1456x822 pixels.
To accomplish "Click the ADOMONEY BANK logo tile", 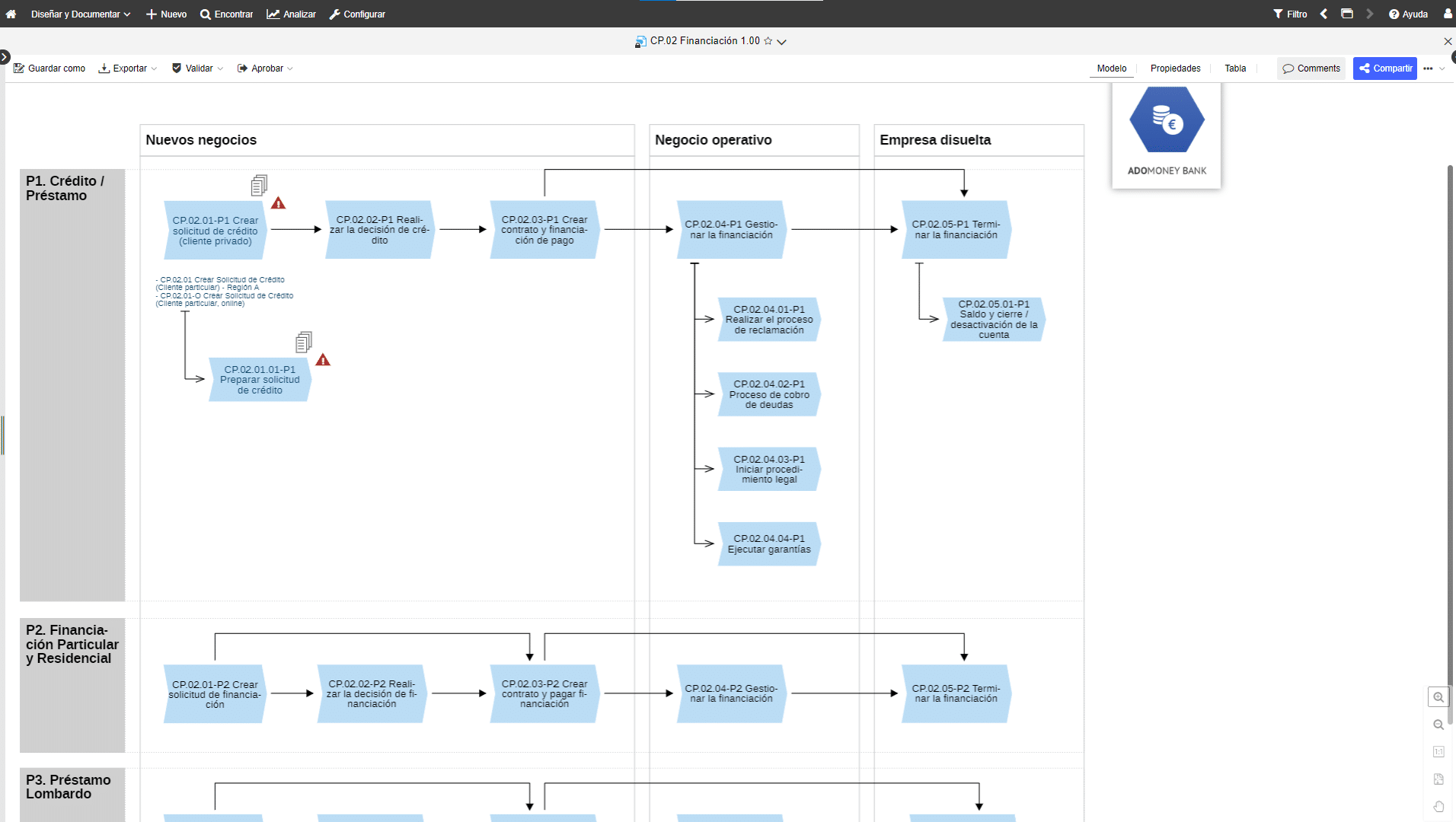I will tap(1167, 135).
